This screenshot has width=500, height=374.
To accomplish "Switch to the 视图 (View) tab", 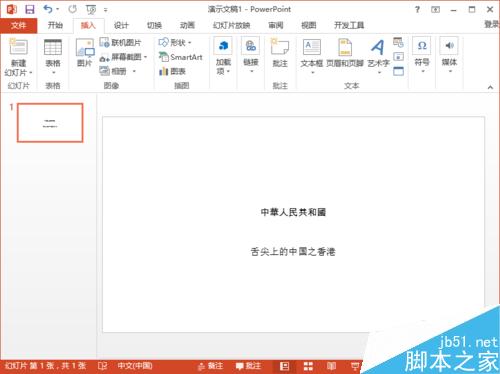I will click(309, 25).
